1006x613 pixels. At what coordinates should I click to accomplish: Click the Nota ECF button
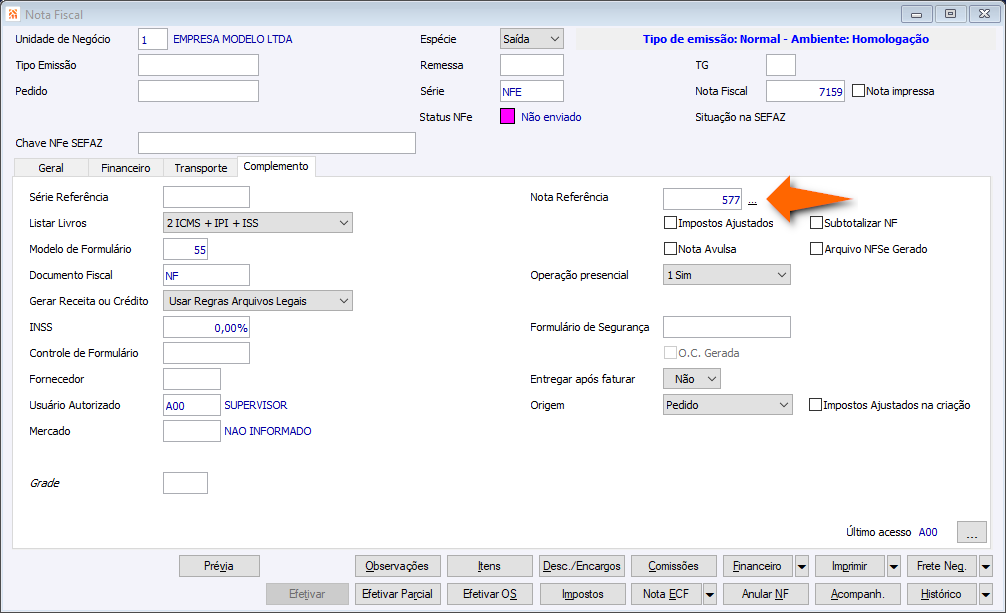pyautogui.click(x=666, y=594)
